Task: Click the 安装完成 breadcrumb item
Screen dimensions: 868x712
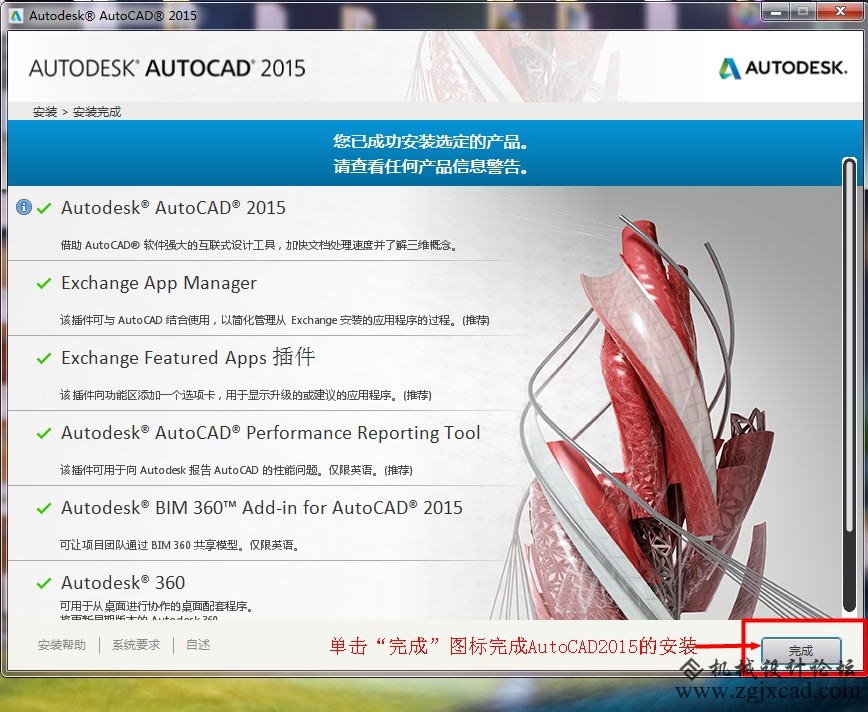Action: pyautogui.click(x=97, y=112)
